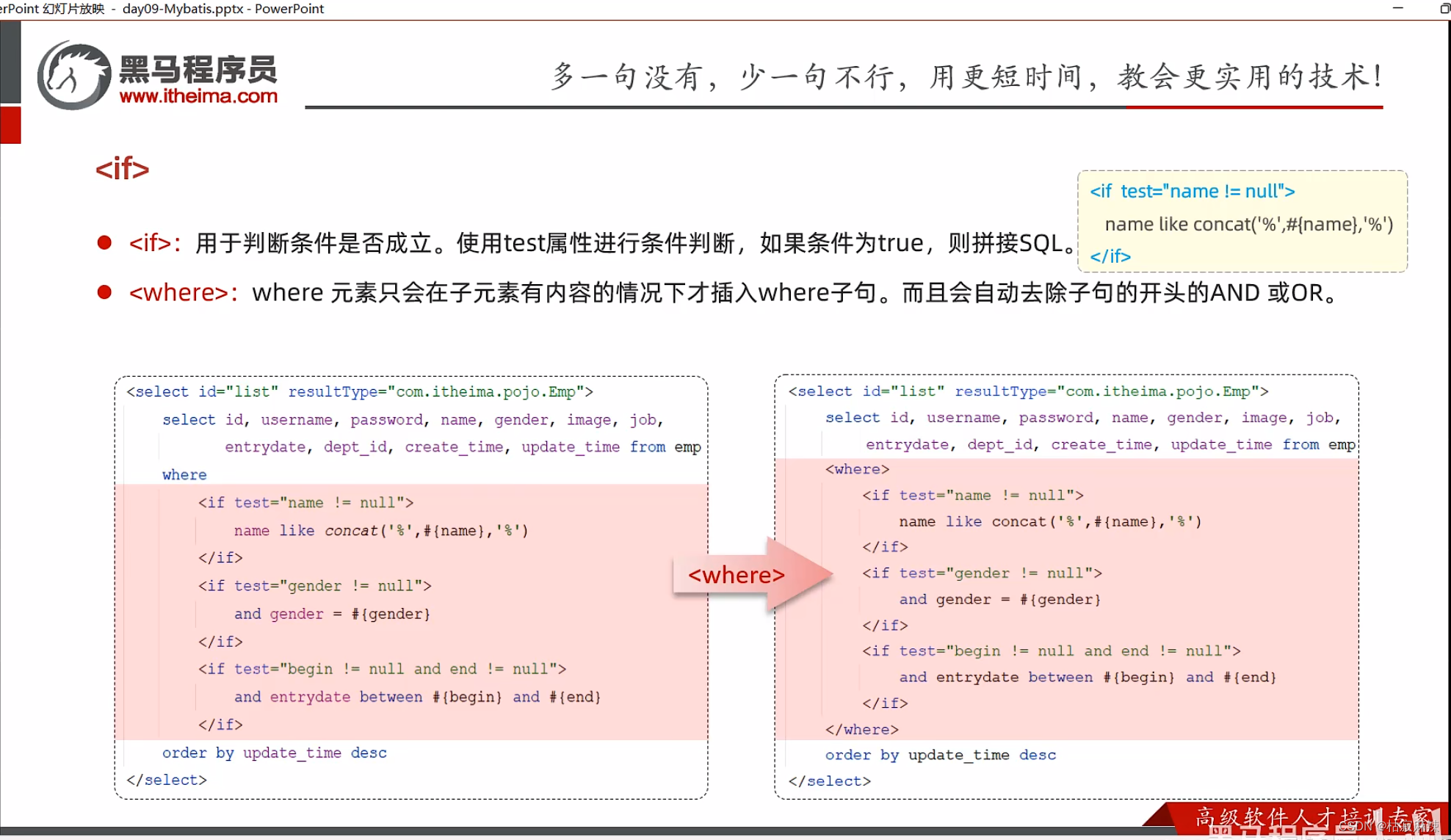1451x840 pixels.
Task: Click the yellow <if test> example box
Action: tap(1241, 222)
